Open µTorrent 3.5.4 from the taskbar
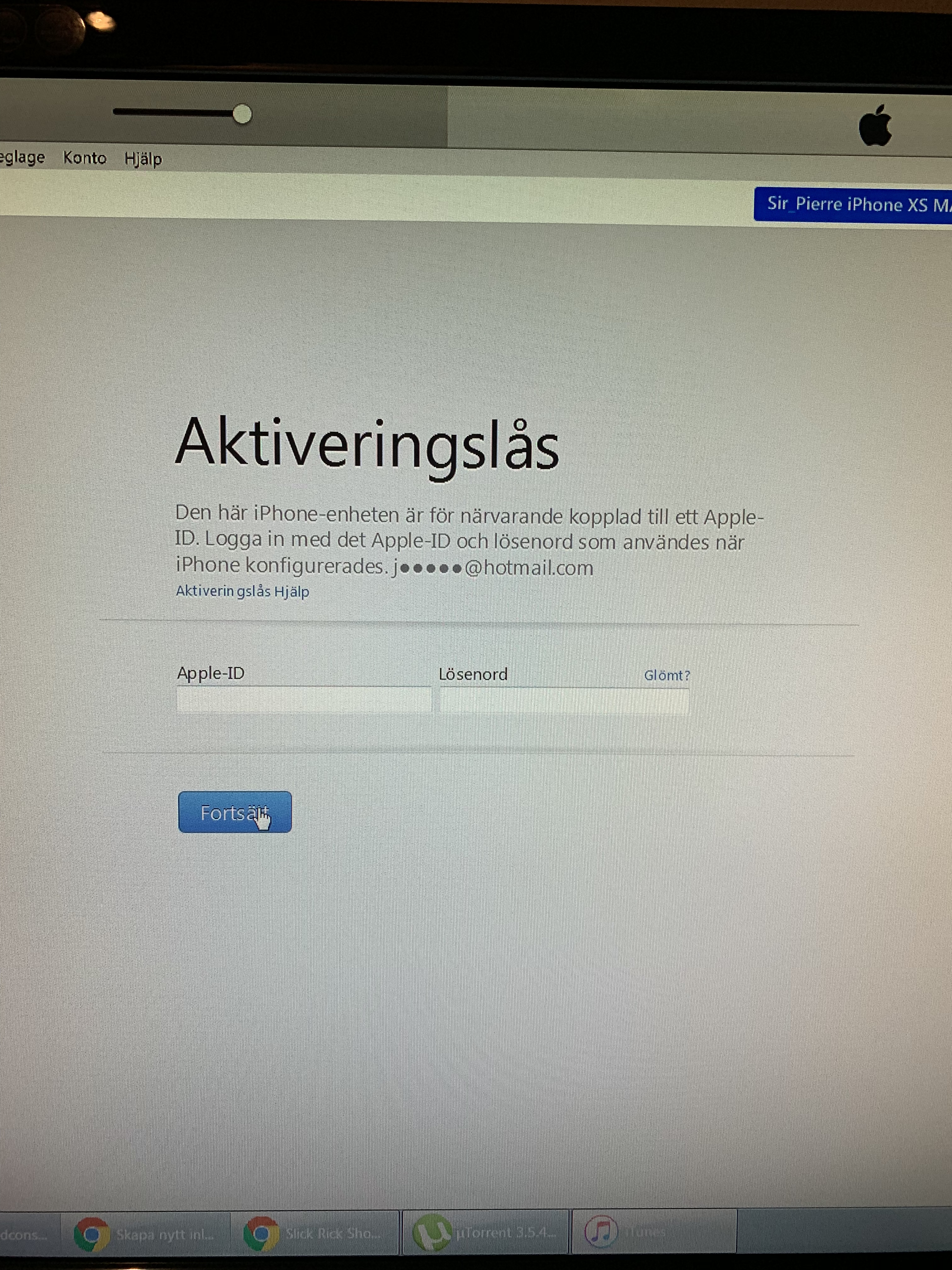 click(x=485, y=1232)
